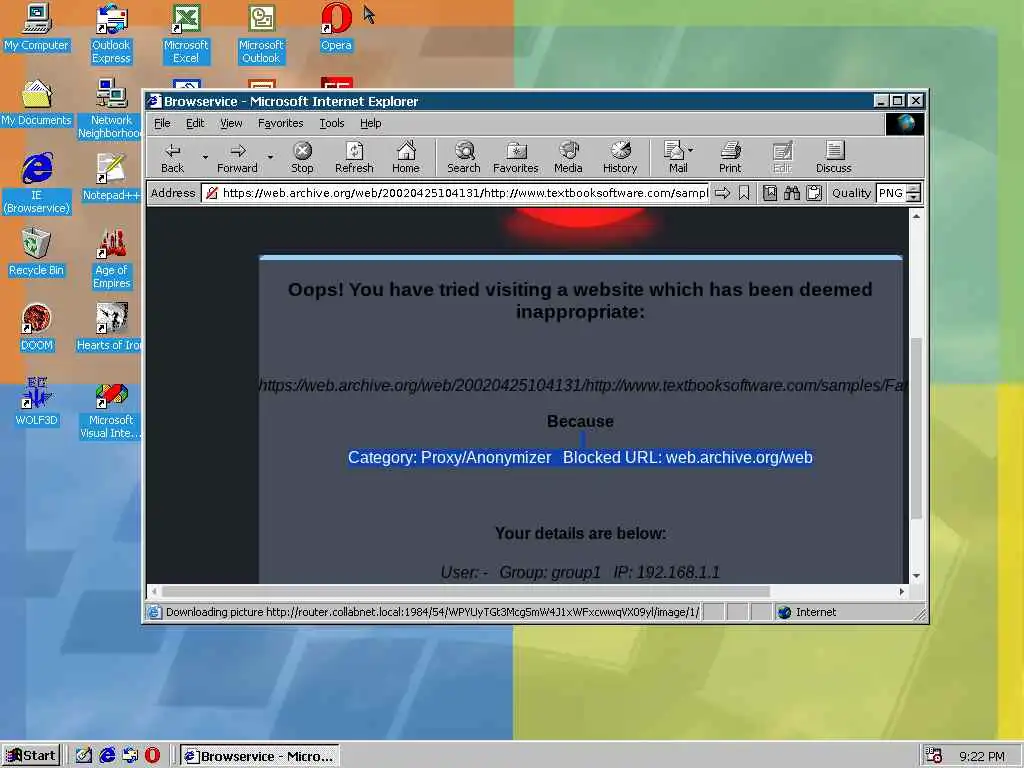1024x768 pixels.
Task: Go to the Home page icon
Action: pos(406,157)
